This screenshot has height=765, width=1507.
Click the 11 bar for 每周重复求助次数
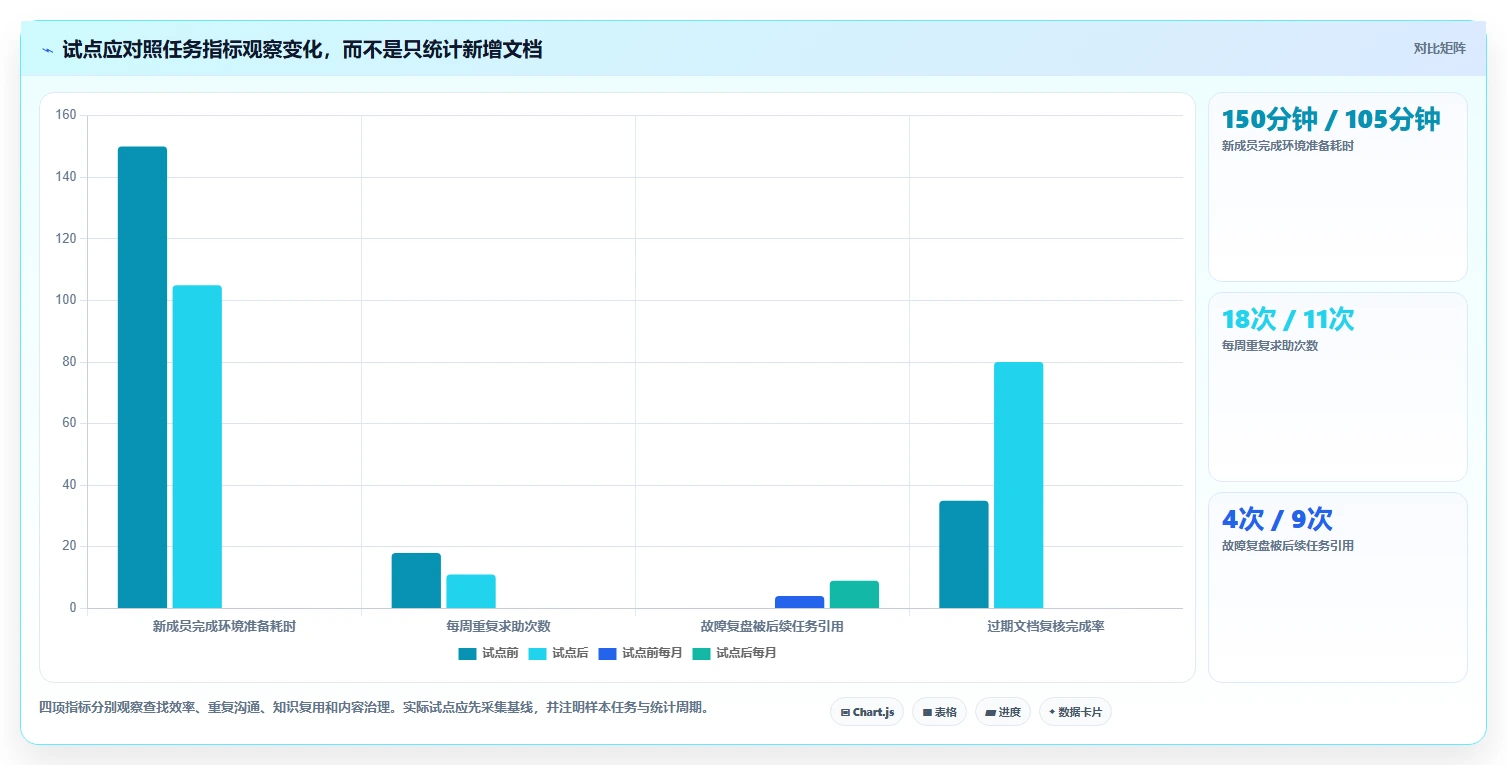pyautogui.click(x=471, y=591)
